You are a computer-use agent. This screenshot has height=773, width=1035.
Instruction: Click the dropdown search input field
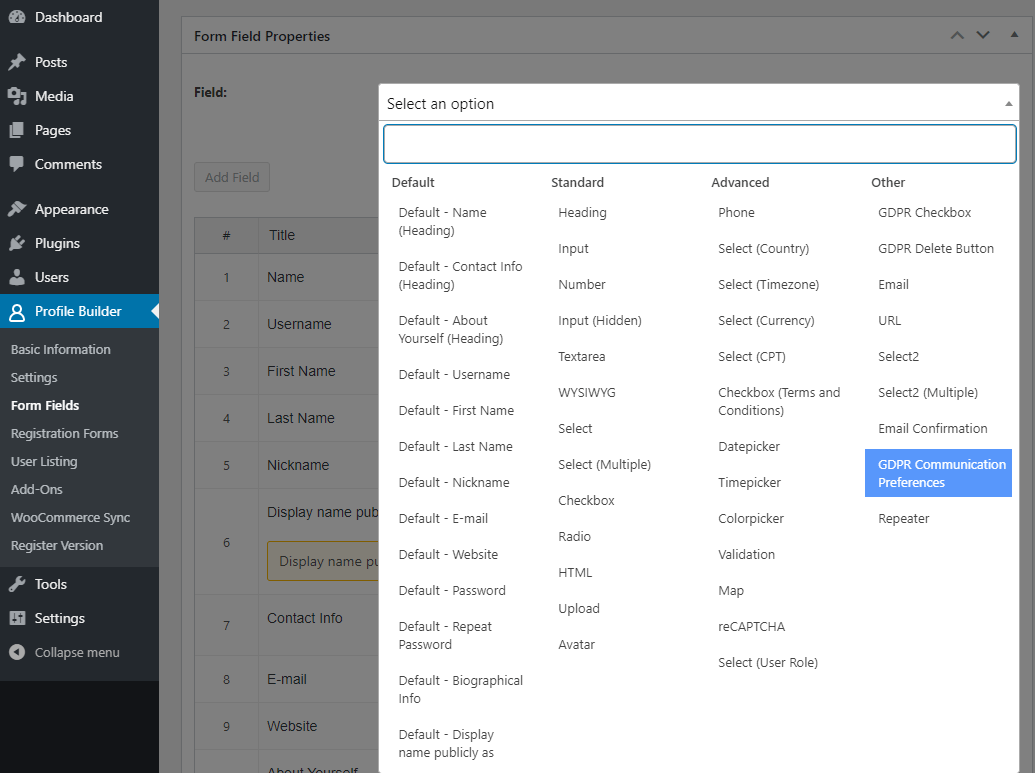click(699, 143)
